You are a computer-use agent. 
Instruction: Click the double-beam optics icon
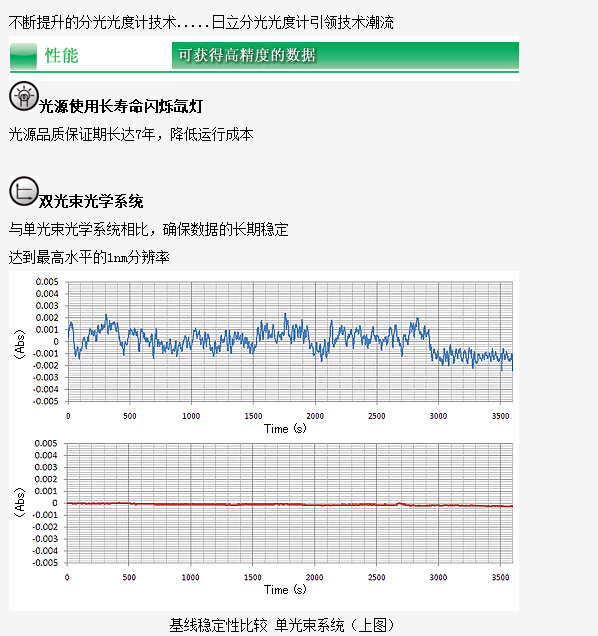coord(24,191)
